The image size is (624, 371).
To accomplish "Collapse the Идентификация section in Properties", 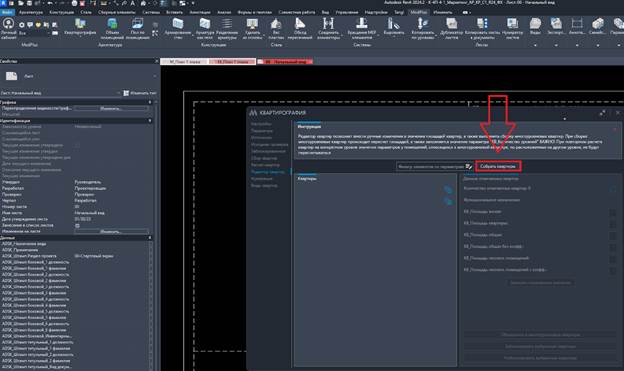I will (x=150, y=121).
